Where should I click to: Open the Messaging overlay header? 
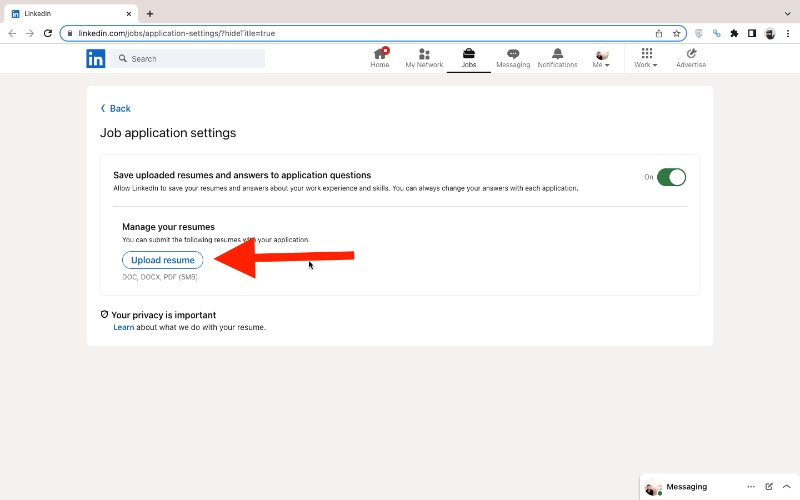(720, 487)
